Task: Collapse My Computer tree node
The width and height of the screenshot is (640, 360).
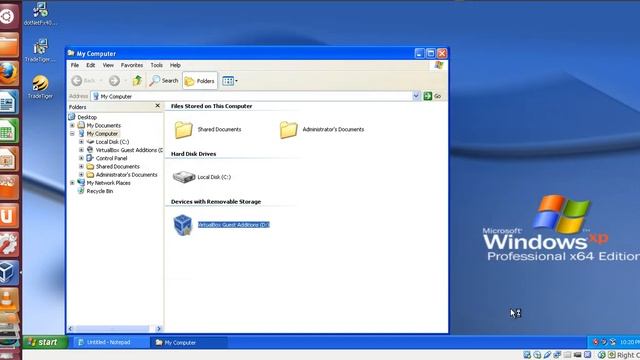Action: pyautogui.click(x=72, y=133)
